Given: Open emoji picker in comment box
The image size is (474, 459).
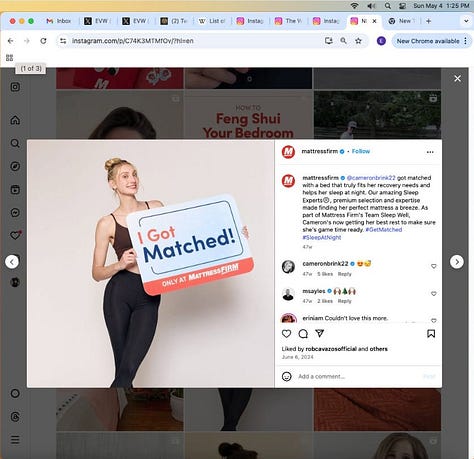Looking at the screenshot, I should pos(287,376).
